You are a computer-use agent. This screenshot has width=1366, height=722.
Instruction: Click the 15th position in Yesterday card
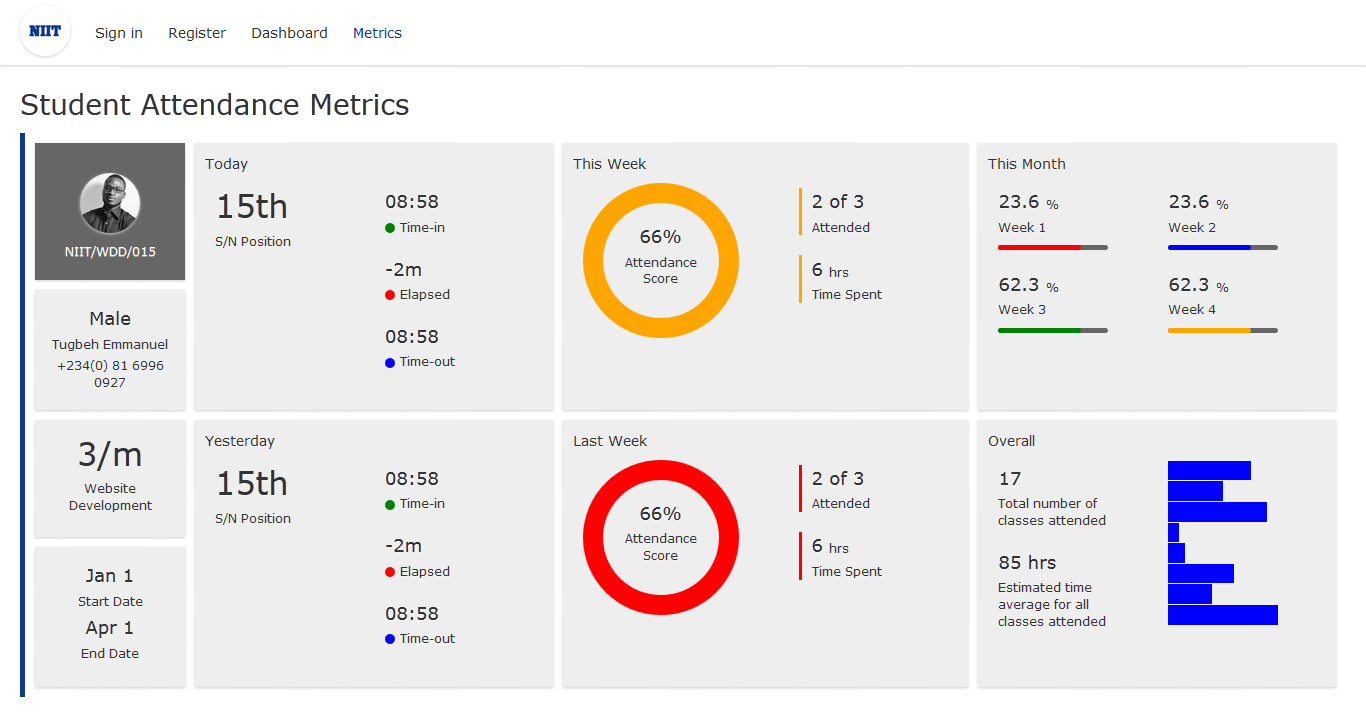click(252, 484)
